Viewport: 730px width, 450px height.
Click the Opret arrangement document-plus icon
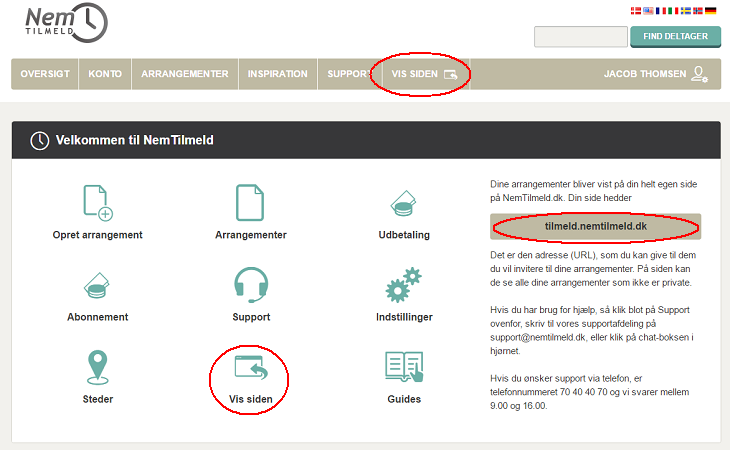(98, 203)
